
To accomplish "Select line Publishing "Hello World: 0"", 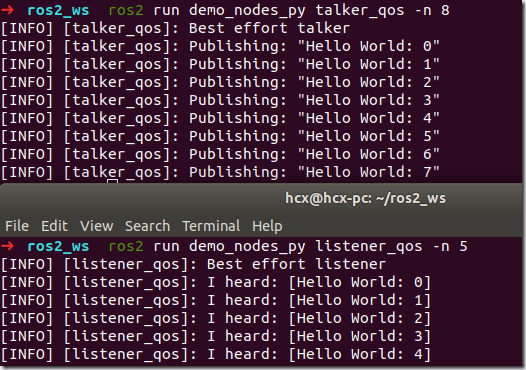I will click(x=220, y=46).
